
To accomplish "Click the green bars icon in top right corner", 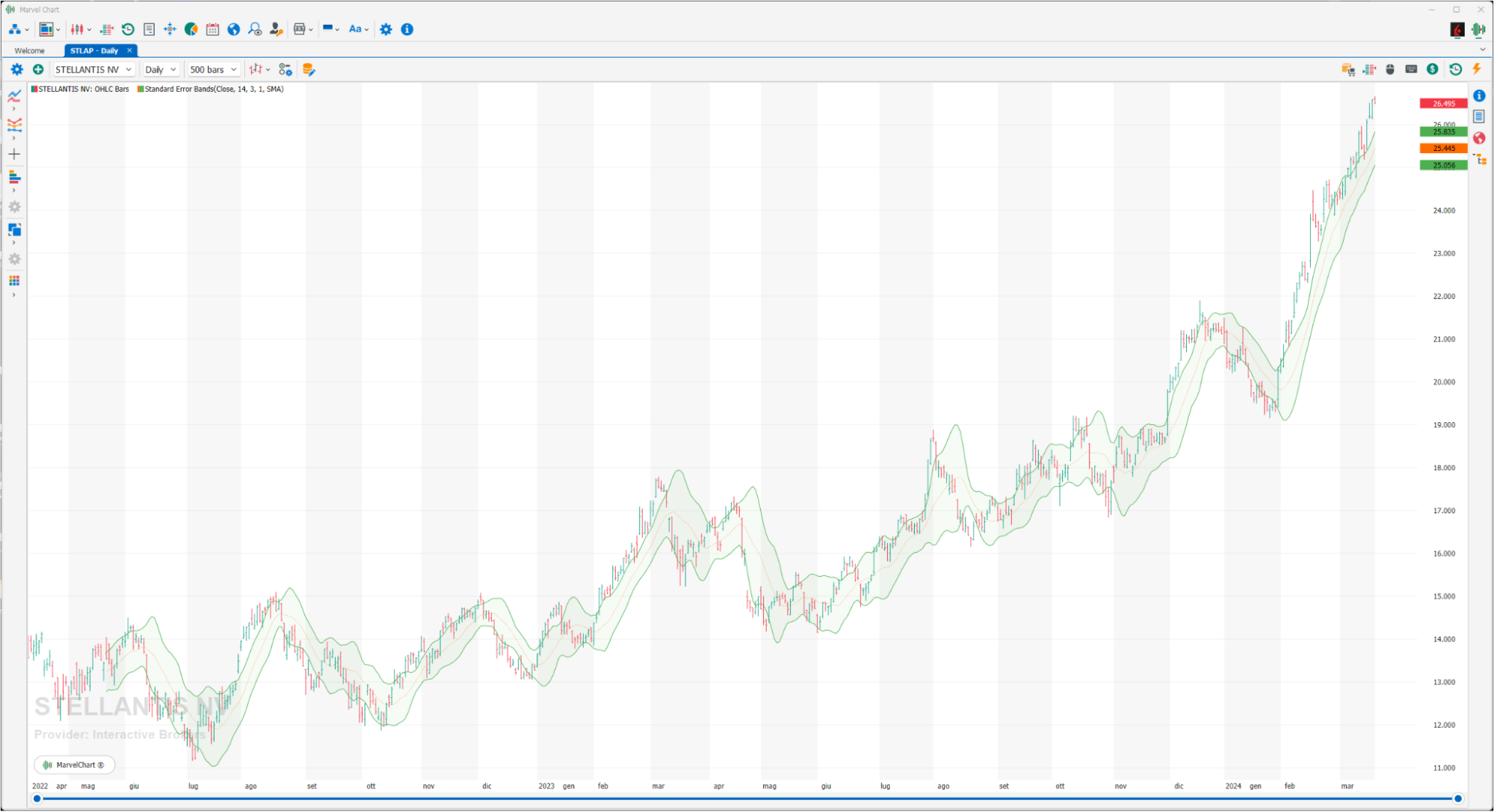I will pyautogui.click(x=1478, y=29).
